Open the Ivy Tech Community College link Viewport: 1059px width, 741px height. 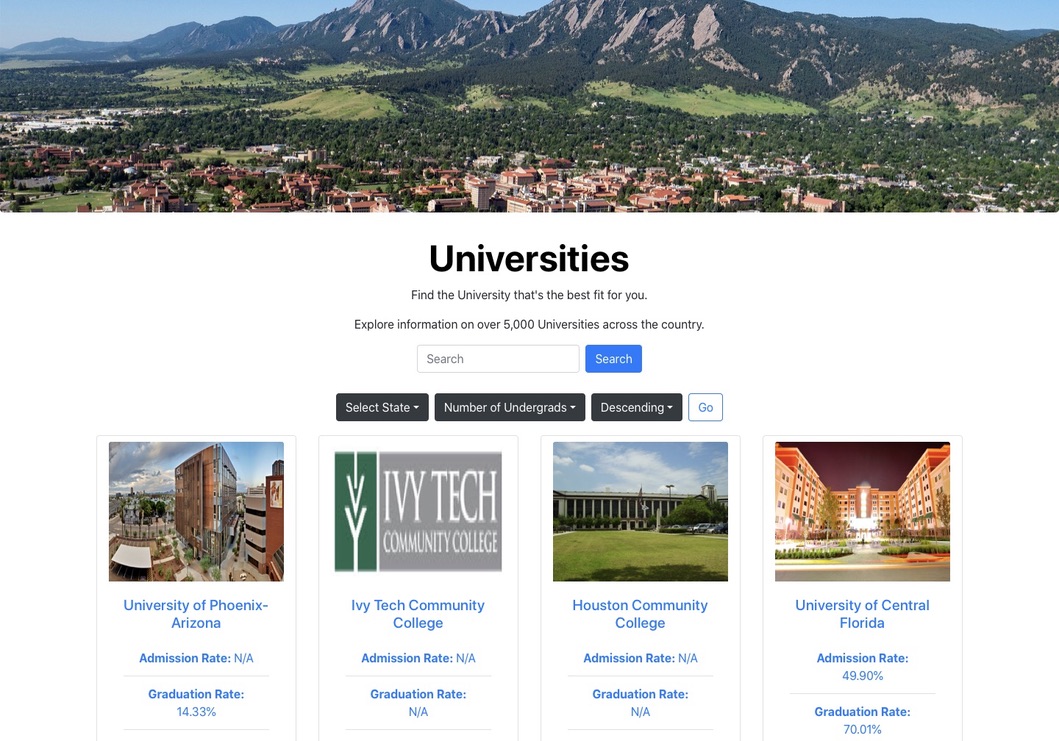point(418,614)
